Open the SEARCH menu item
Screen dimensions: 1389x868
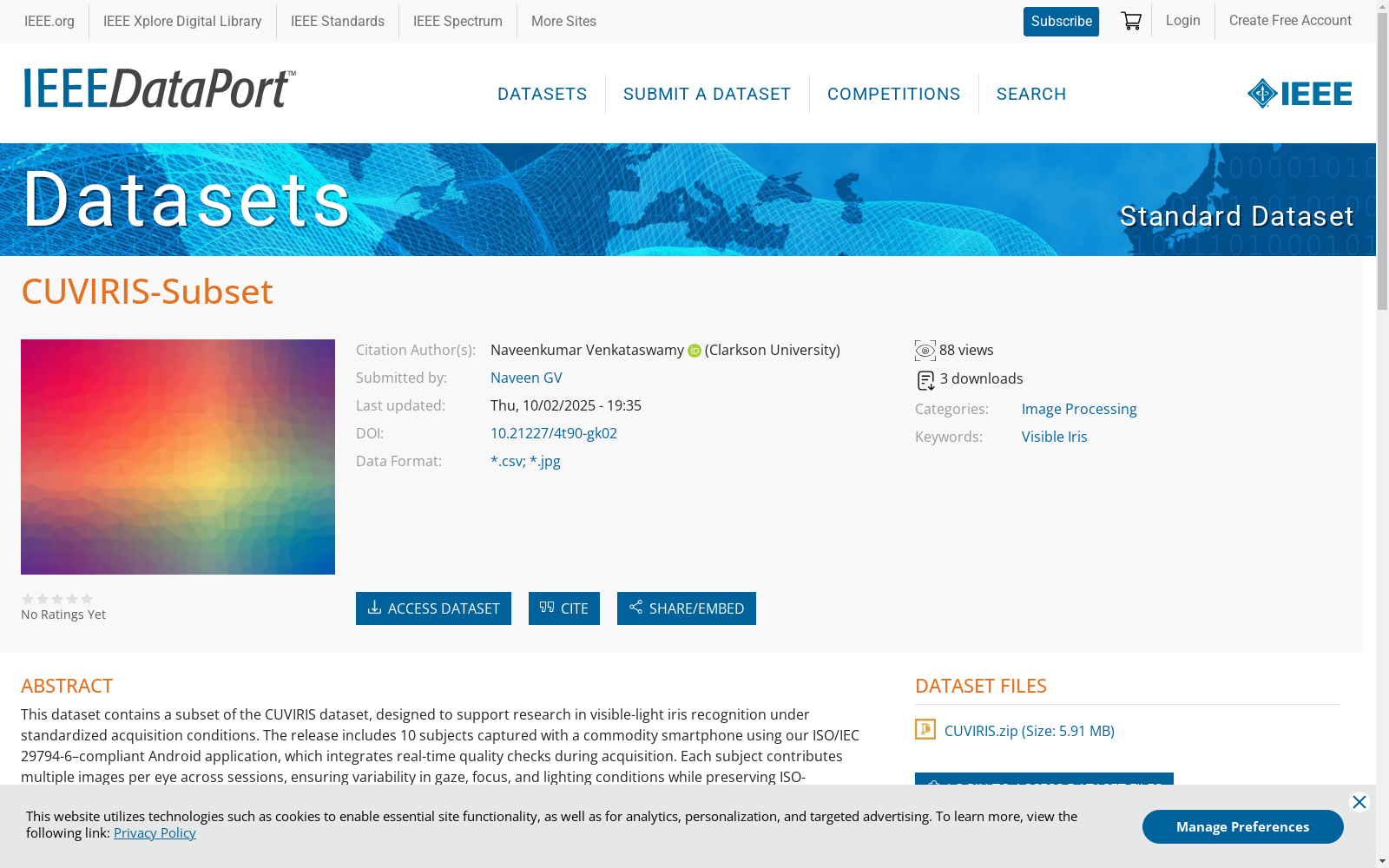click(x=1031, y=94)
